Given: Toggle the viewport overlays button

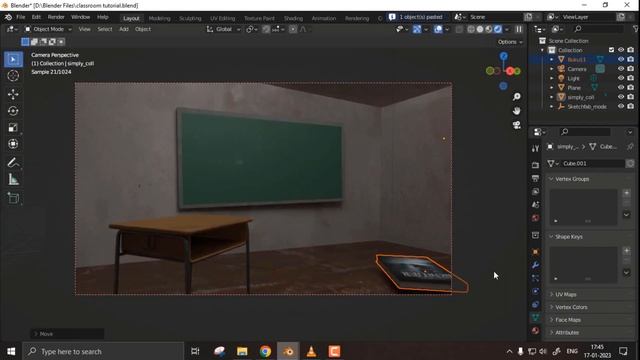Looking at the screenshot, I should 438,29.
